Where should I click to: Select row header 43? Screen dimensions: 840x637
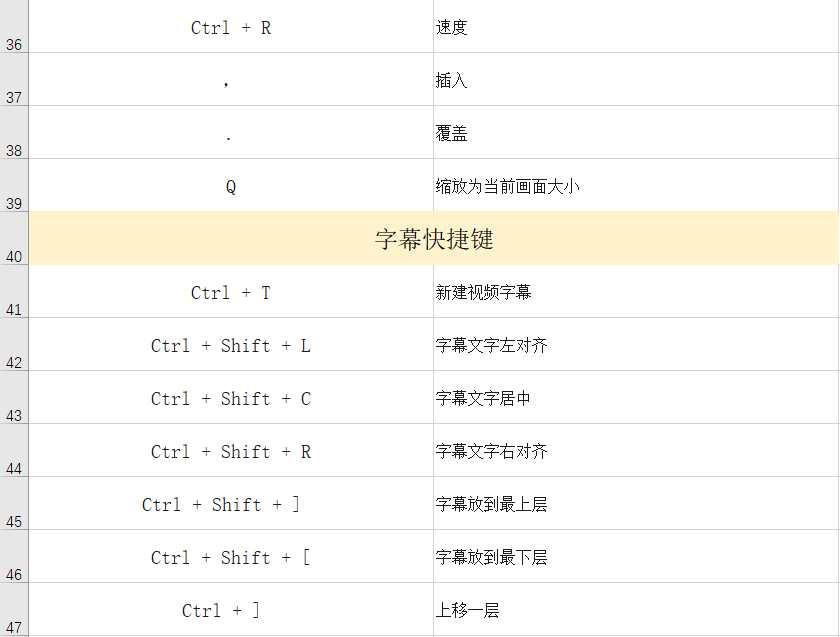(14, 399)
